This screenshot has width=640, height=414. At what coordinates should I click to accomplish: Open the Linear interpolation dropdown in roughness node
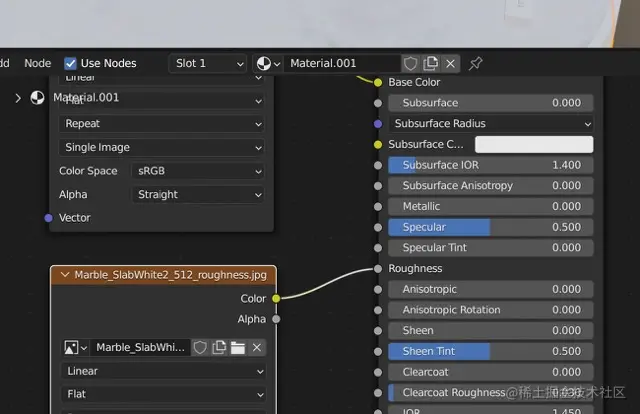click(164, 371)
